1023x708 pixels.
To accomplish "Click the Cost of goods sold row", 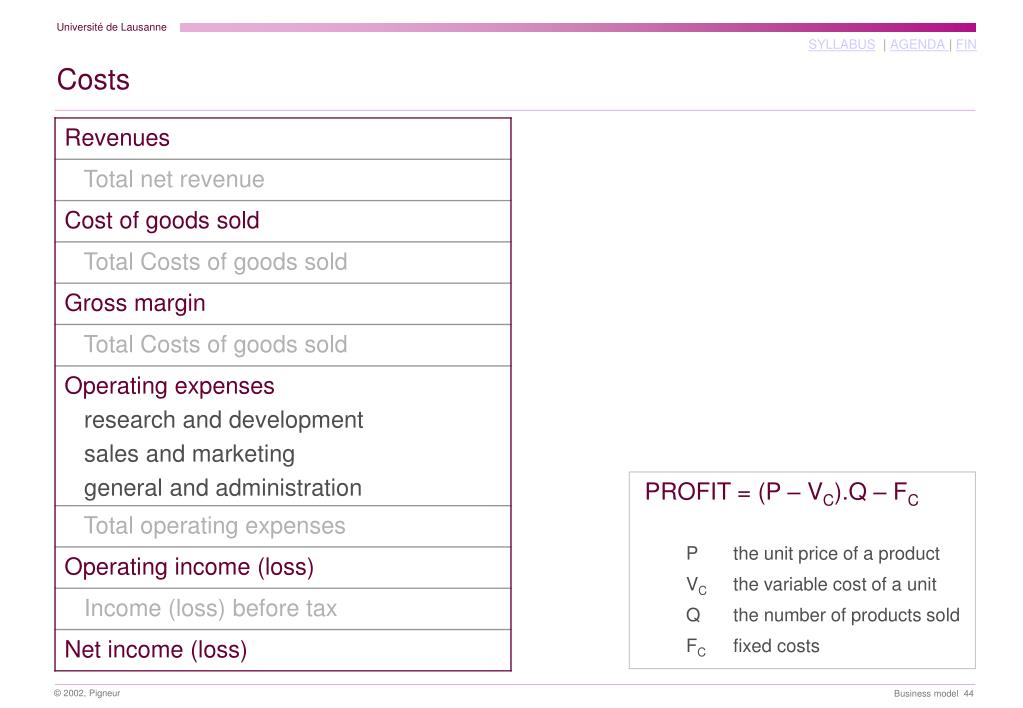I will pyautogui.click(x=282, y=221).
